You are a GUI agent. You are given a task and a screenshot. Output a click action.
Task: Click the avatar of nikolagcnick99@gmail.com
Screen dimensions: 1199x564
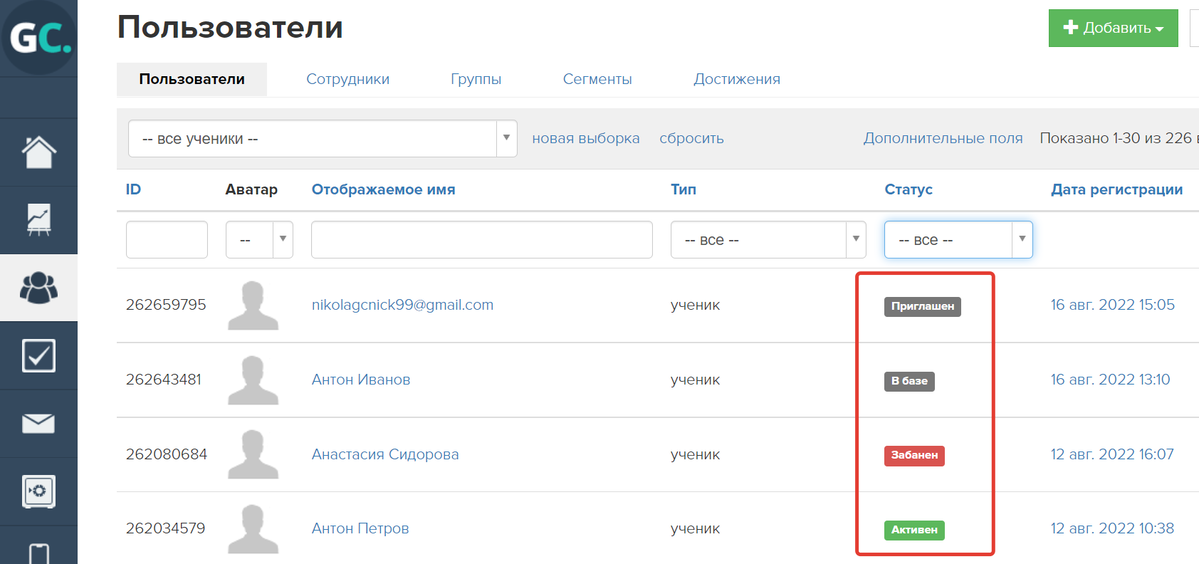(253, 305)
